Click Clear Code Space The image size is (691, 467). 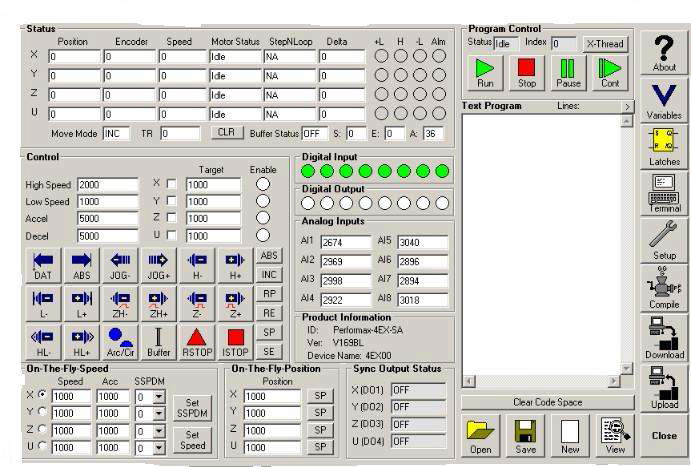point(547,402)
